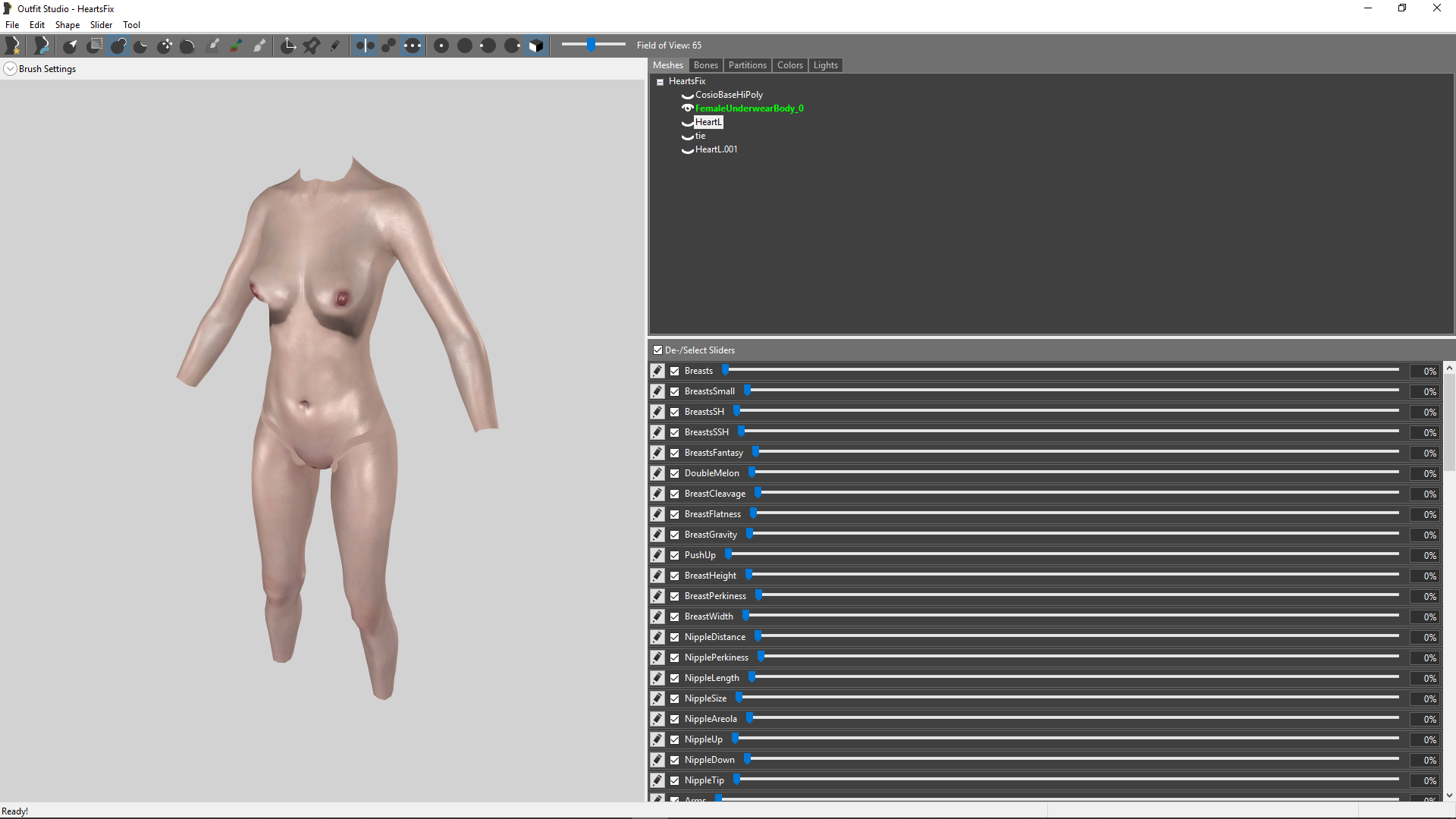
Task: Click the edit pencil for NippleUp slider
Action: [x=657, y=739]
